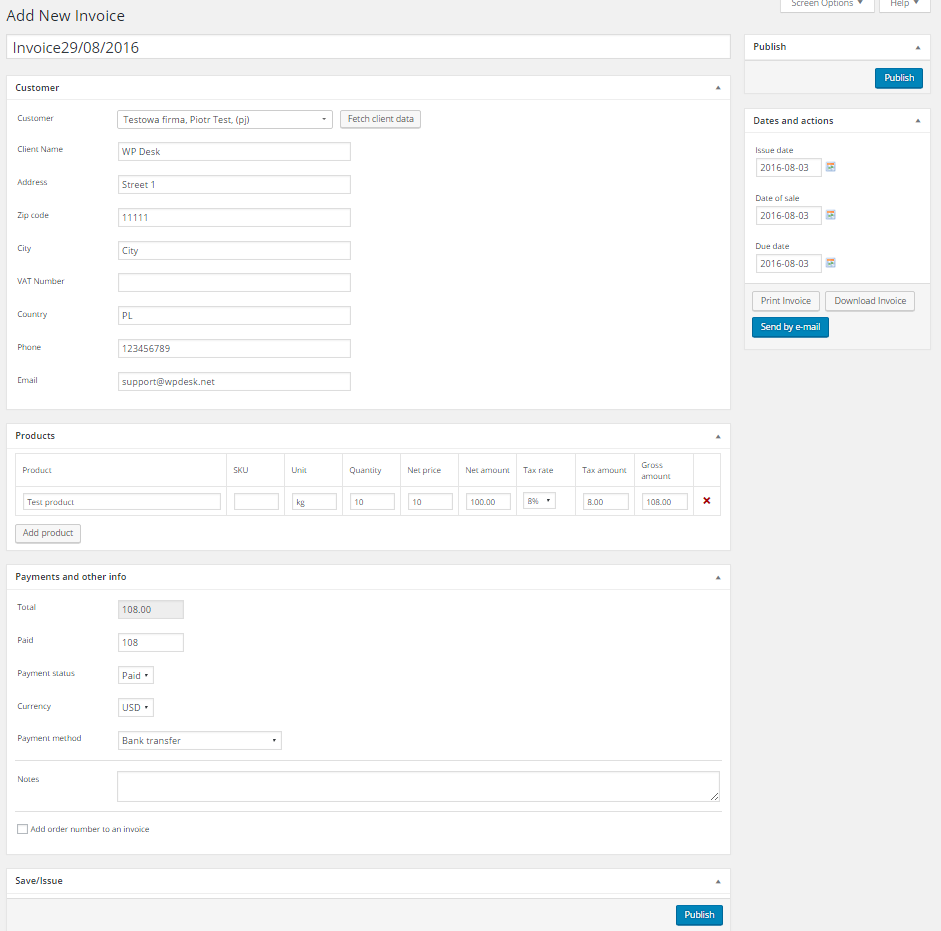Click into the Notes text area
This screenshot has height=931, width=941.
point(418,786)
